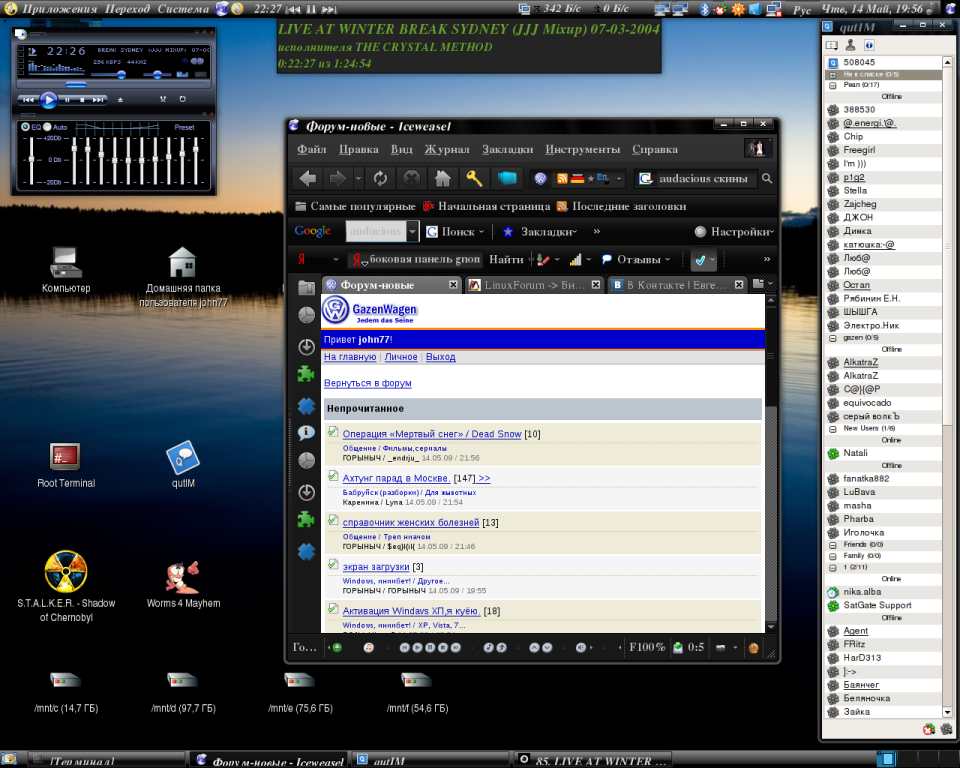Click Выход link
This screenshot has height=768, width=960.
pos(440,357)
